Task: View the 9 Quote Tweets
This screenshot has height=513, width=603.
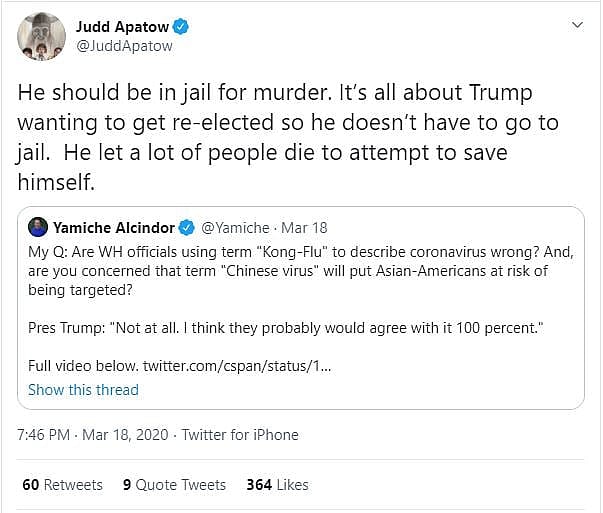Action: pos(174,485)
